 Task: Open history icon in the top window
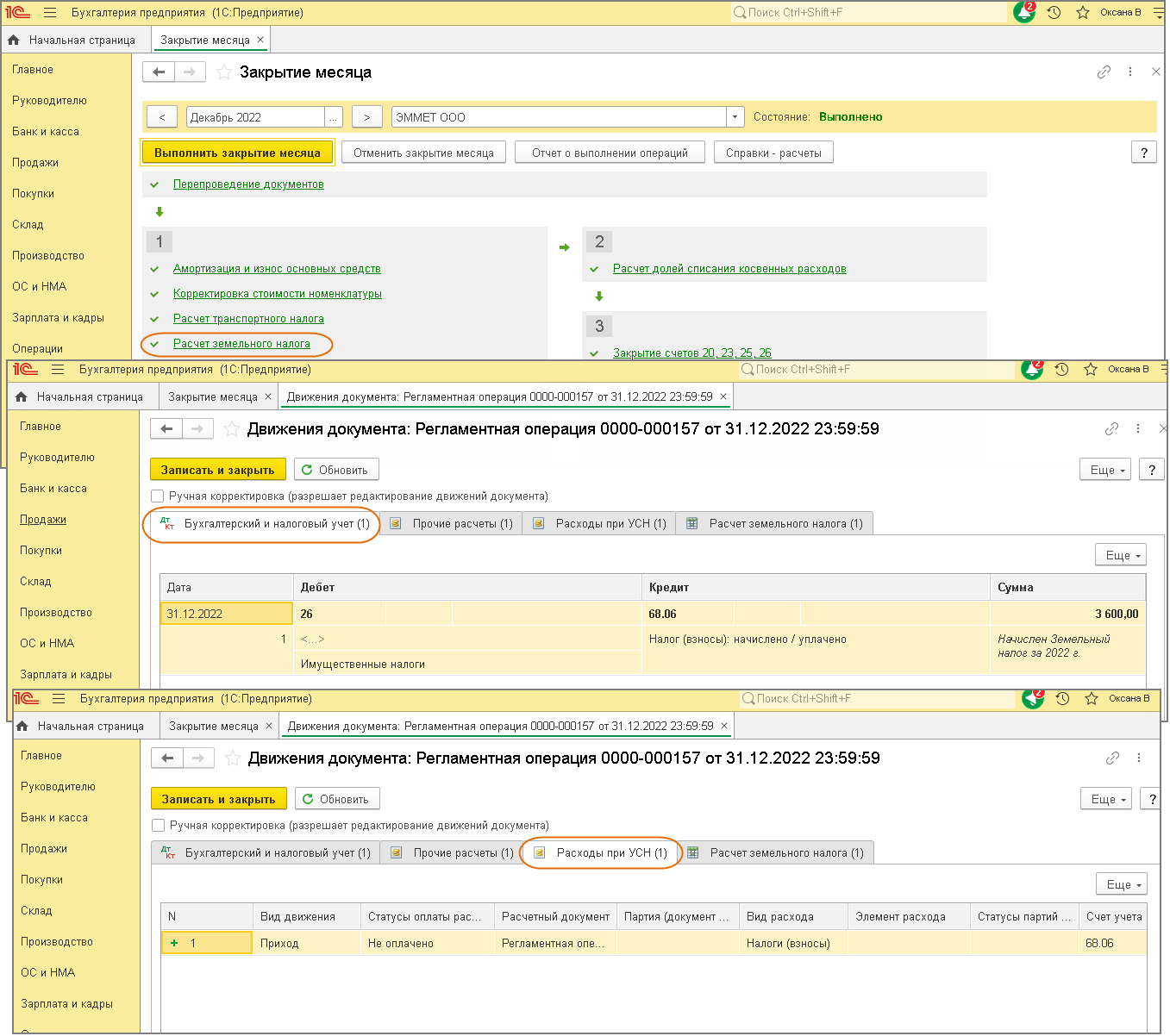click(1054, 13)
